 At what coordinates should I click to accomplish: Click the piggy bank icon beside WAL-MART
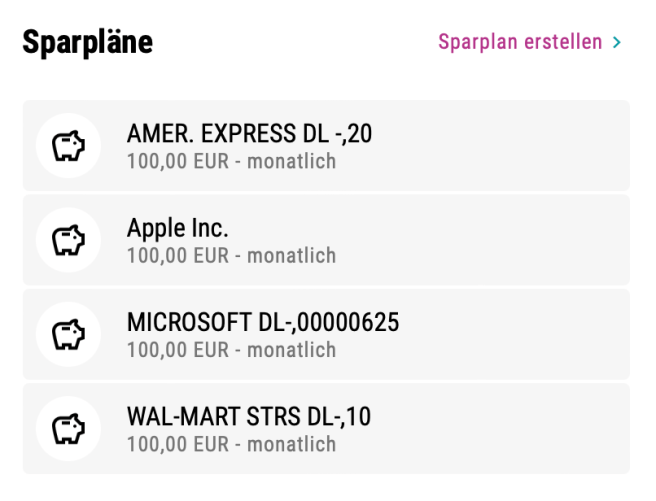coord(68,428)
